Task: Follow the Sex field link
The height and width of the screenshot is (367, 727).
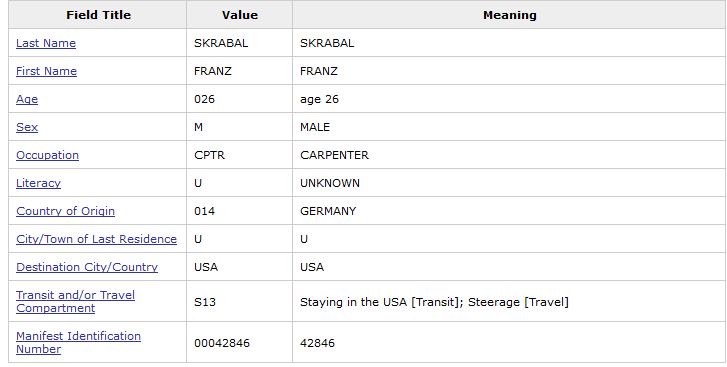Action: point(27,127)
